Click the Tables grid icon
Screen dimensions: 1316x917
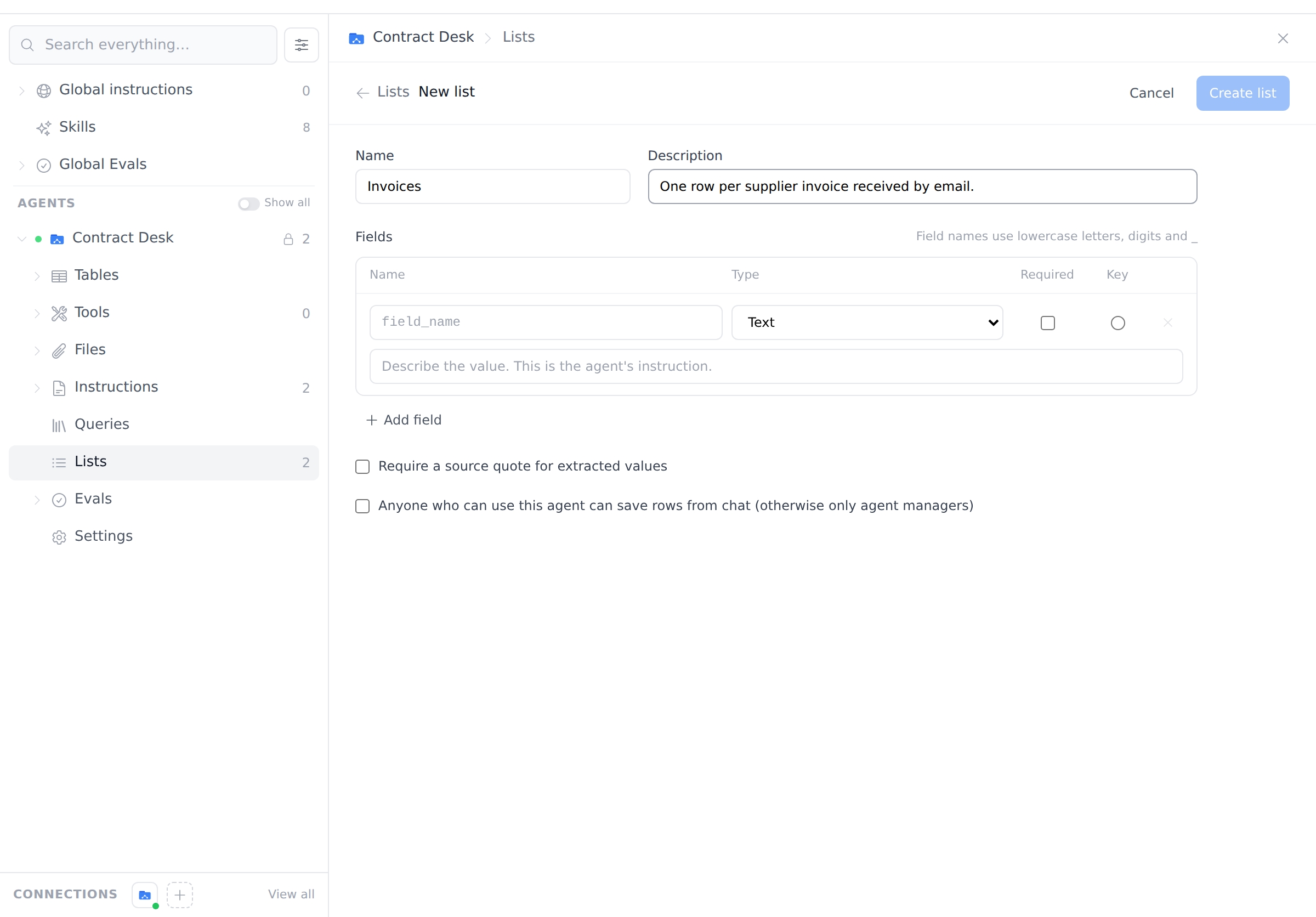pyautogui.click(x=59, y=276)
